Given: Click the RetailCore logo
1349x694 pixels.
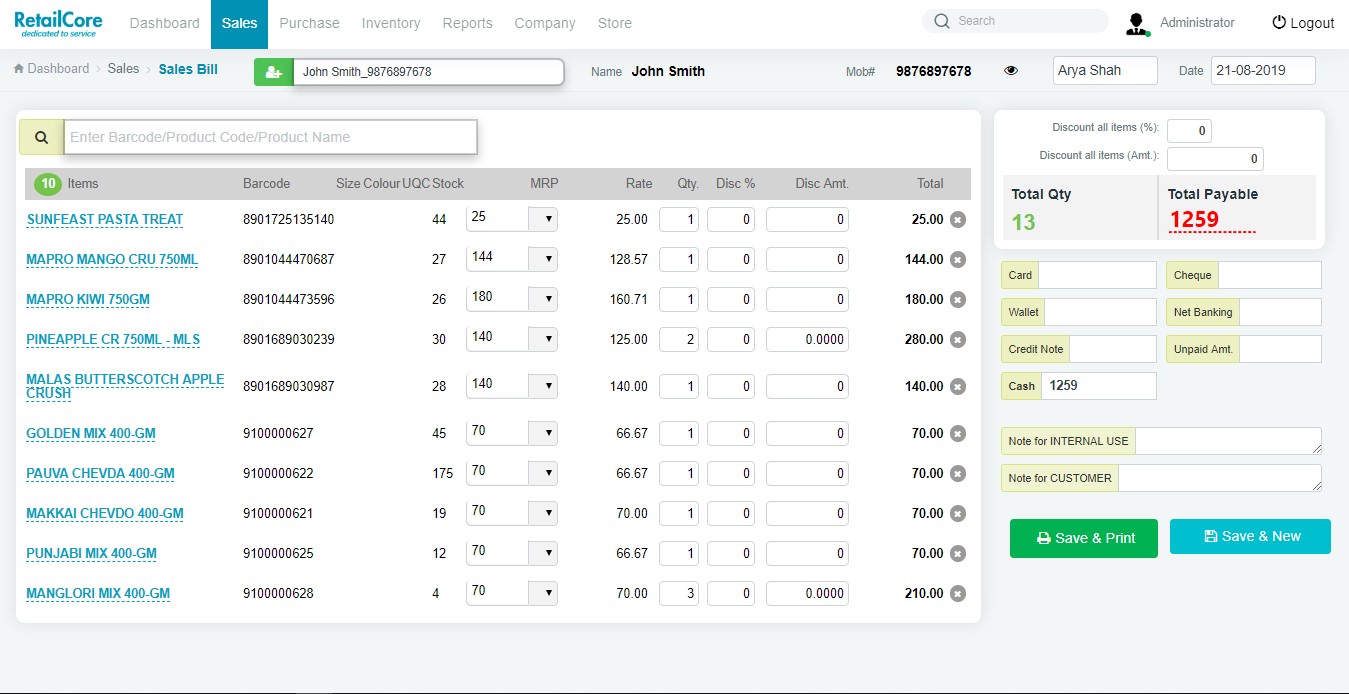Looking at the screenshot, I should tap(58, 23).
